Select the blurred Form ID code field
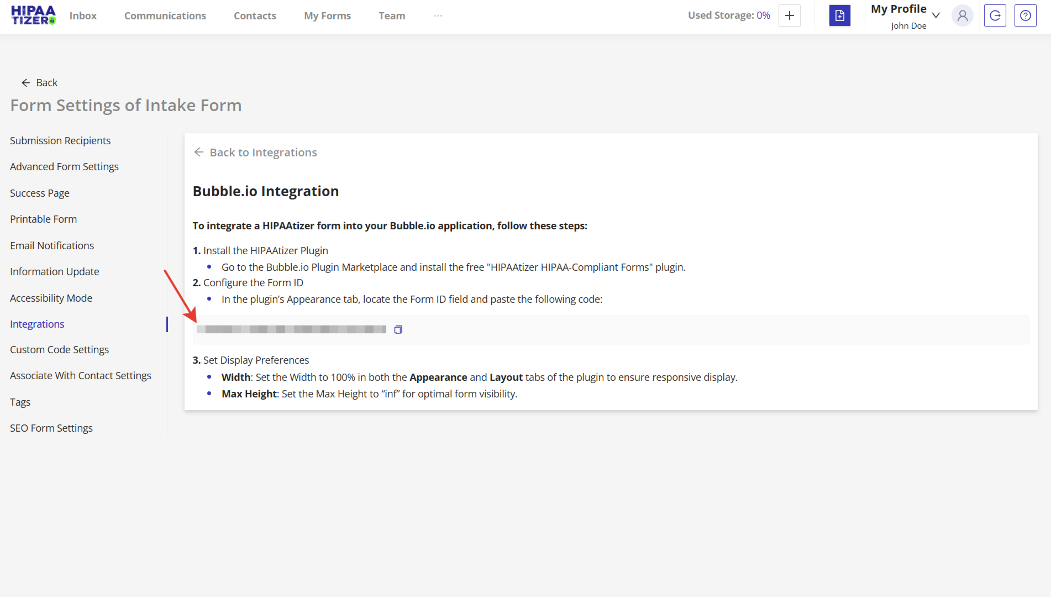This screenshot has width=1051, height=597. tap(290, 328)
